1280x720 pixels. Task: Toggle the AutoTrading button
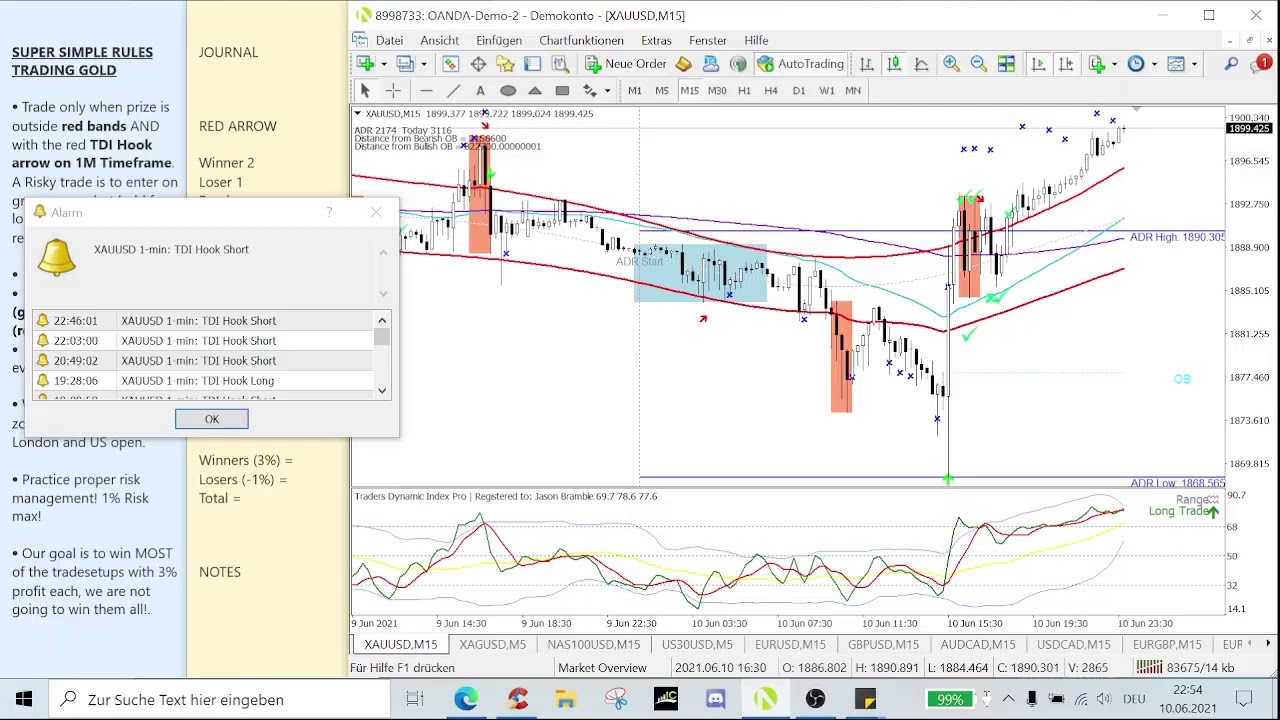pos(800,64)
